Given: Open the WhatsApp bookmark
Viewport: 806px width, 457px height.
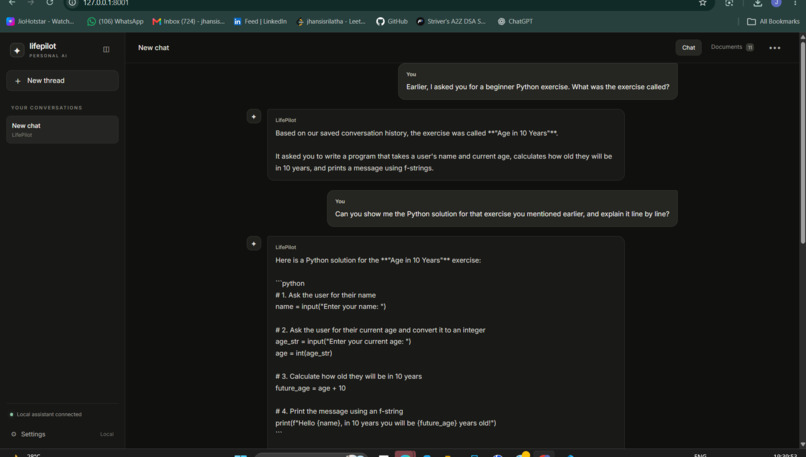Looking at the screenshot, I should click(x=115, y=21).
